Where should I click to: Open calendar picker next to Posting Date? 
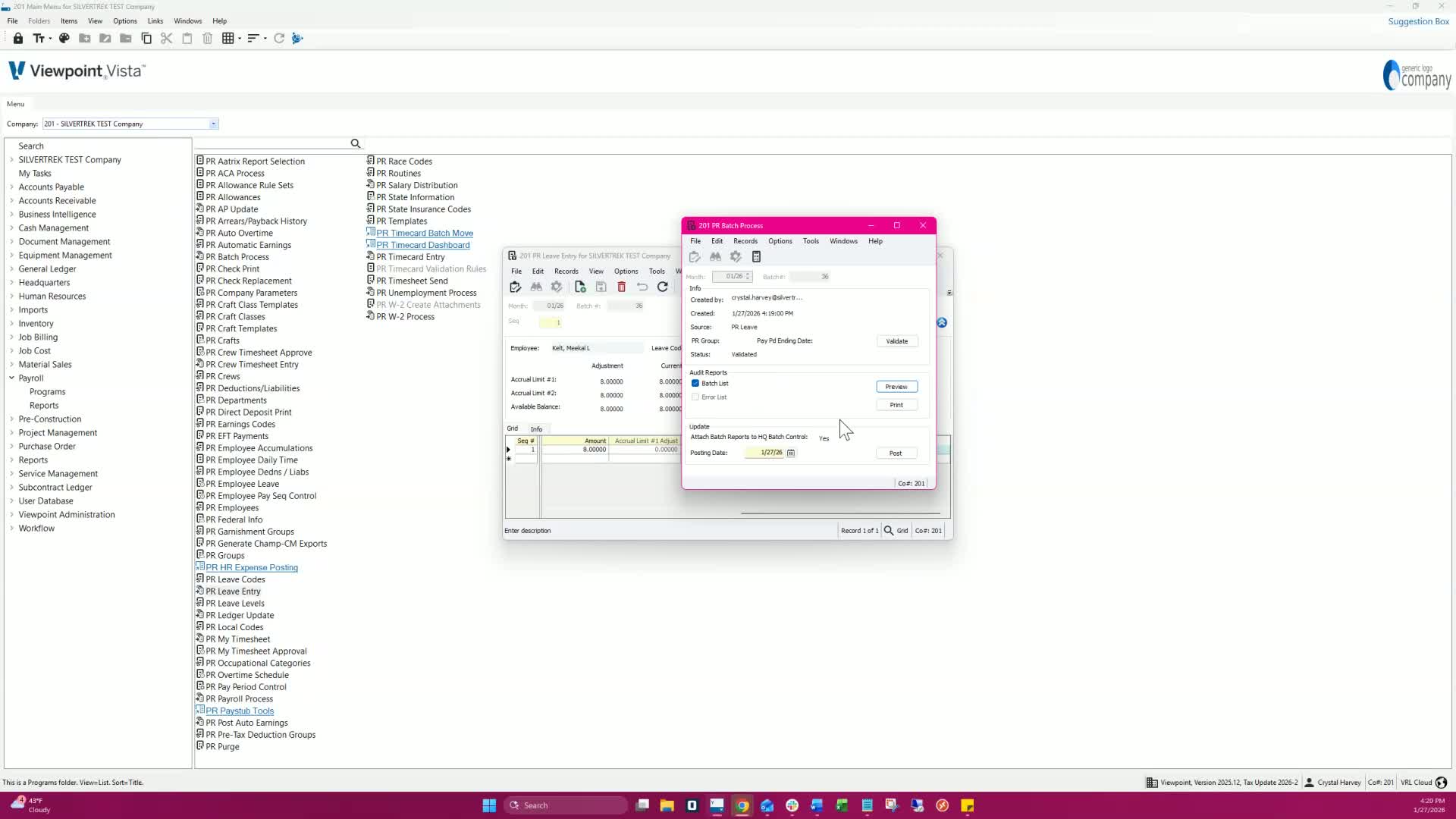pos(791,453)
